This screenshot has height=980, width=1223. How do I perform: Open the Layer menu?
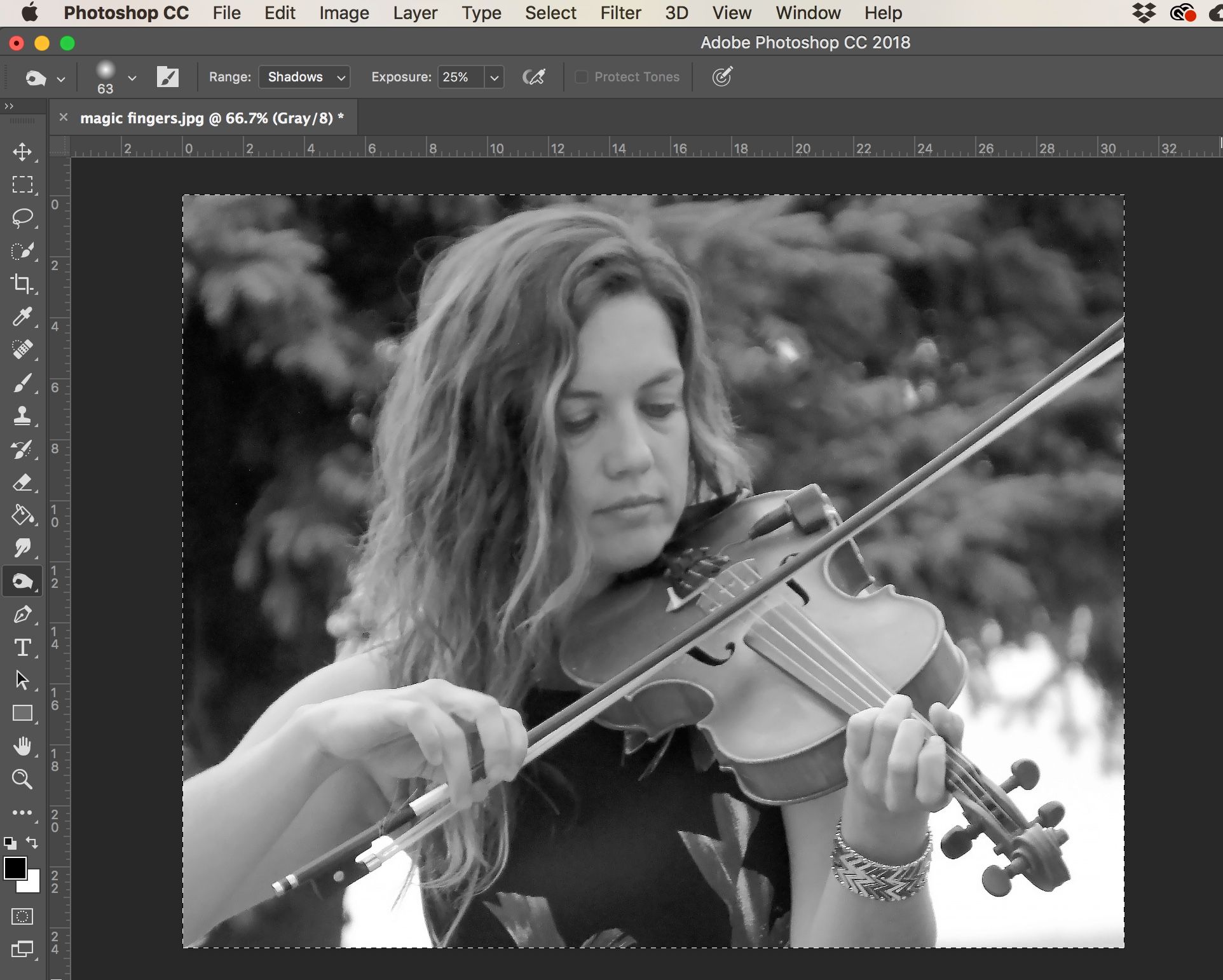pos(414,13)
